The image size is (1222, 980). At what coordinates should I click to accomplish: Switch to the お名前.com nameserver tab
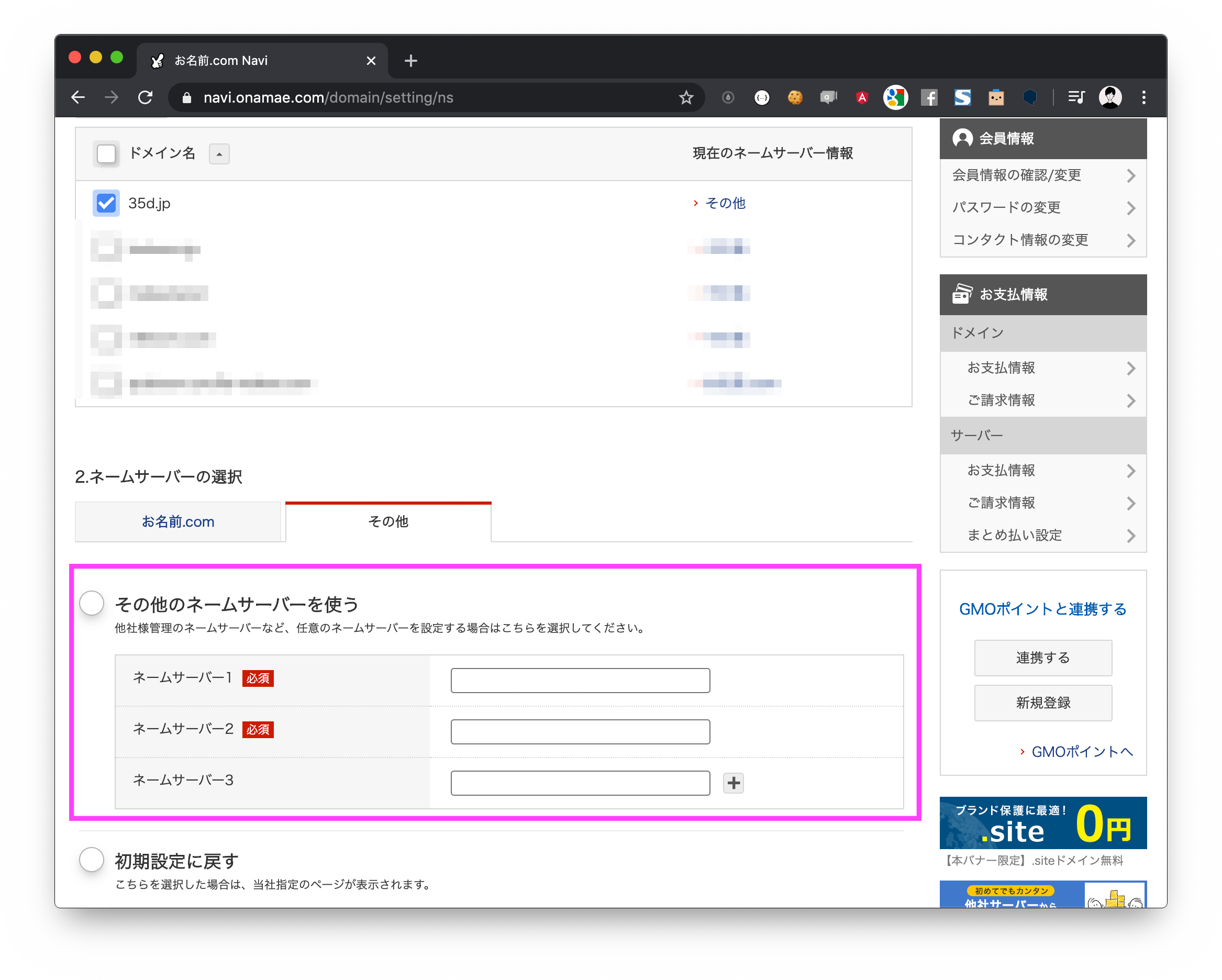178,521
